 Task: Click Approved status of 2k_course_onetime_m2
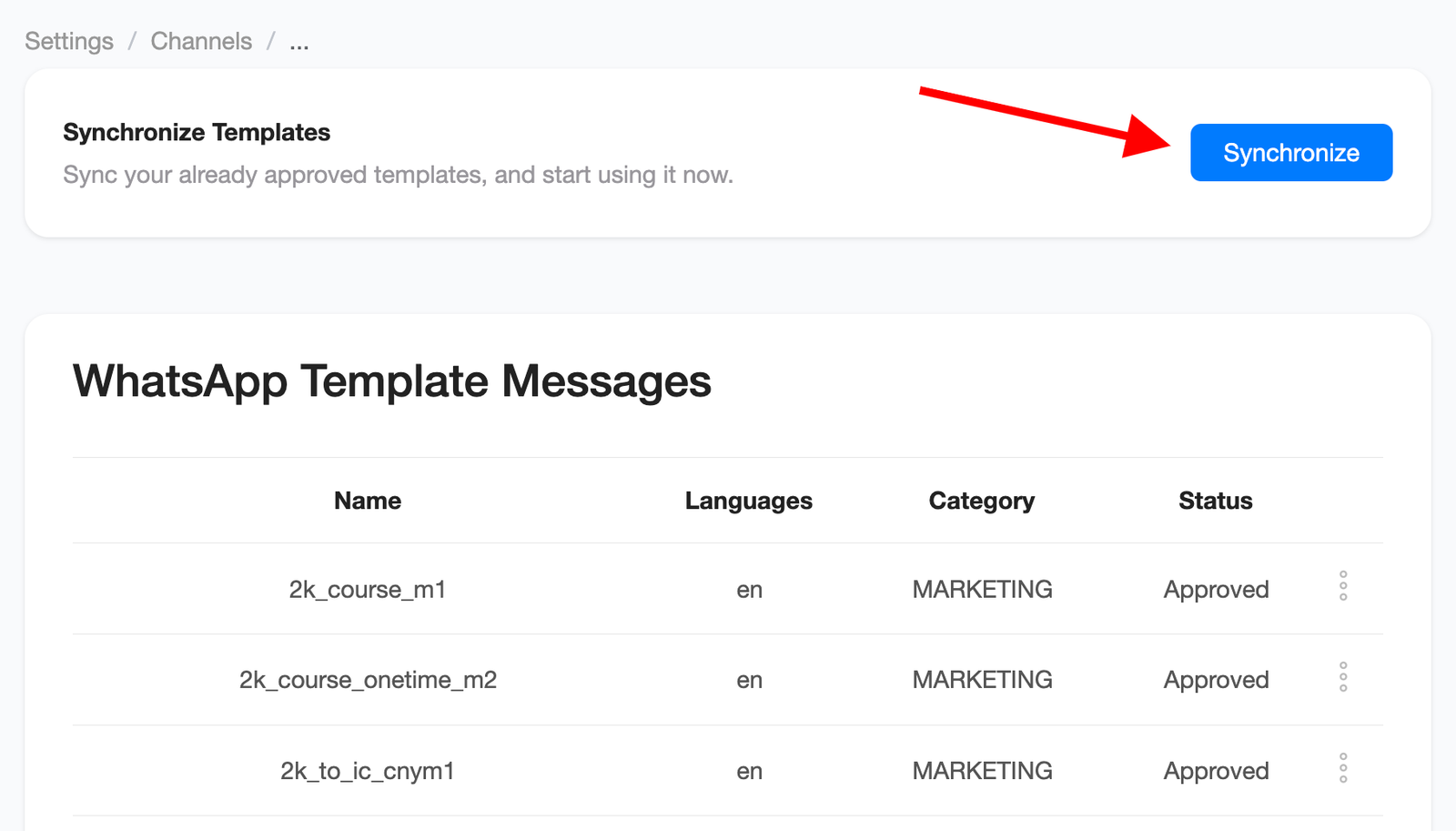click(1216, 680)
